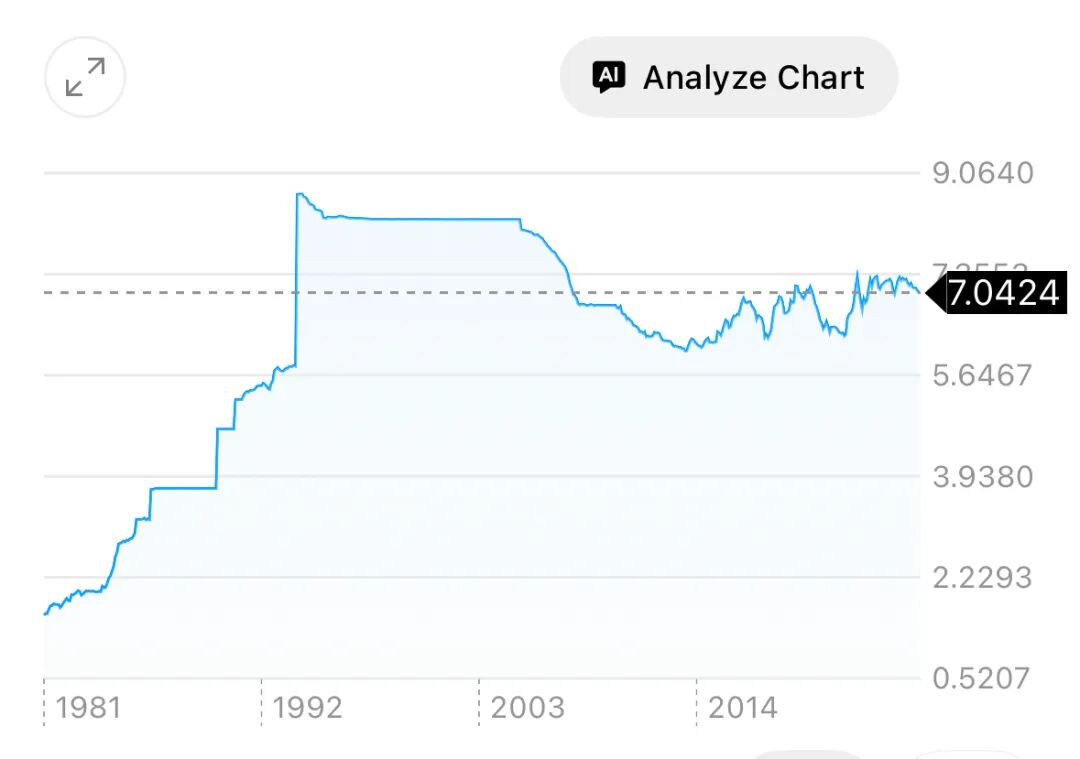Click the line's starting point at left edge
The height and width of the screenshot is (759, 1080).
point(46,613)
